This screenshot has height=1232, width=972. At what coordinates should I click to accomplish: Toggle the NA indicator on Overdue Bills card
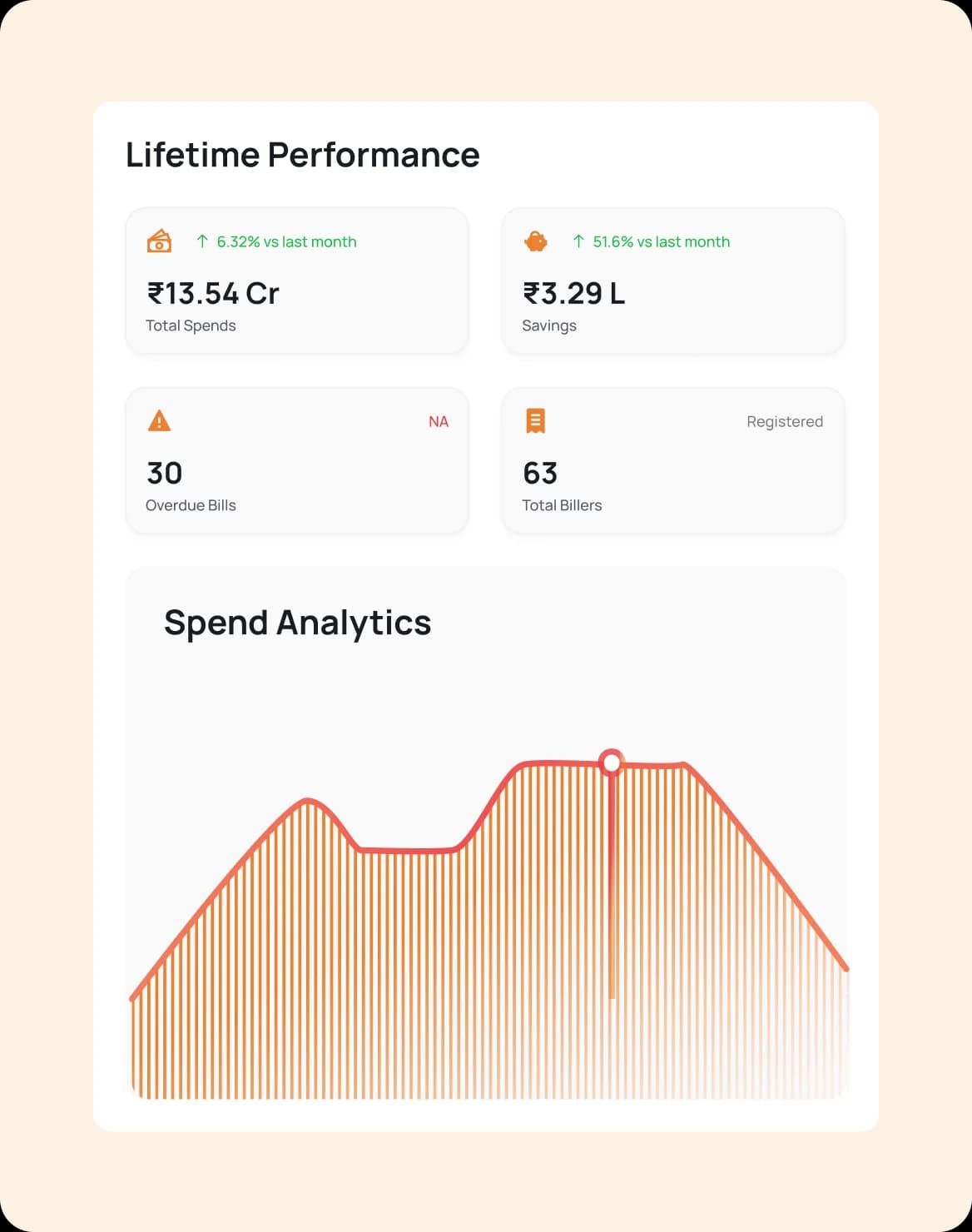click(x=439, y=421)
